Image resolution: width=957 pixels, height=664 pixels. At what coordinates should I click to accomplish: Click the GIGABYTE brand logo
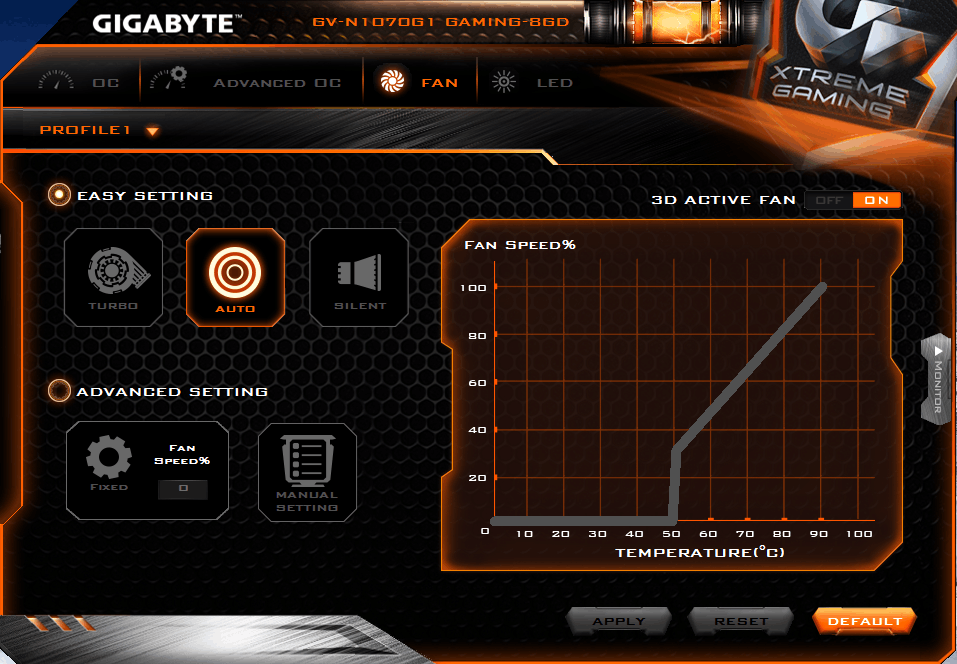pos(167,24)
